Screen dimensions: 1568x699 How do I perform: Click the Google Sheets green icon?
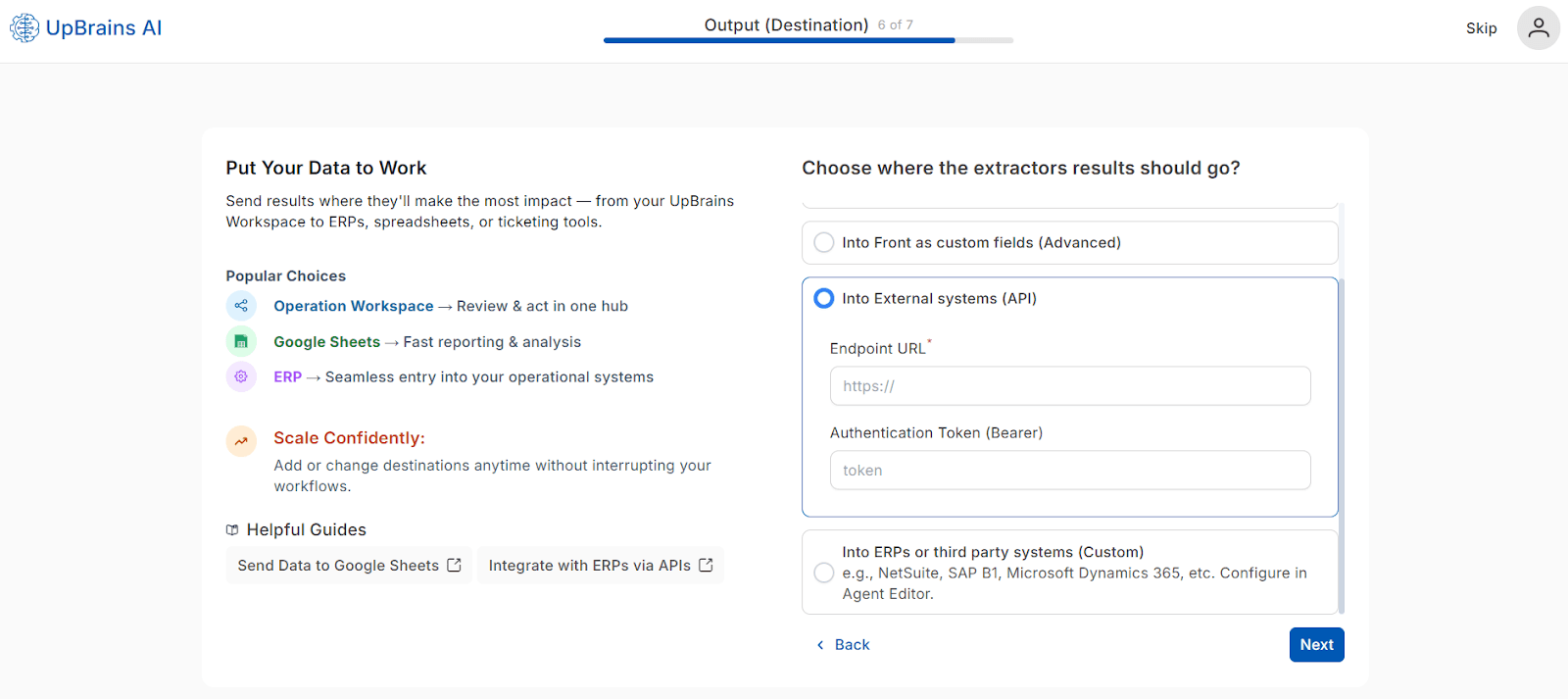241,341
